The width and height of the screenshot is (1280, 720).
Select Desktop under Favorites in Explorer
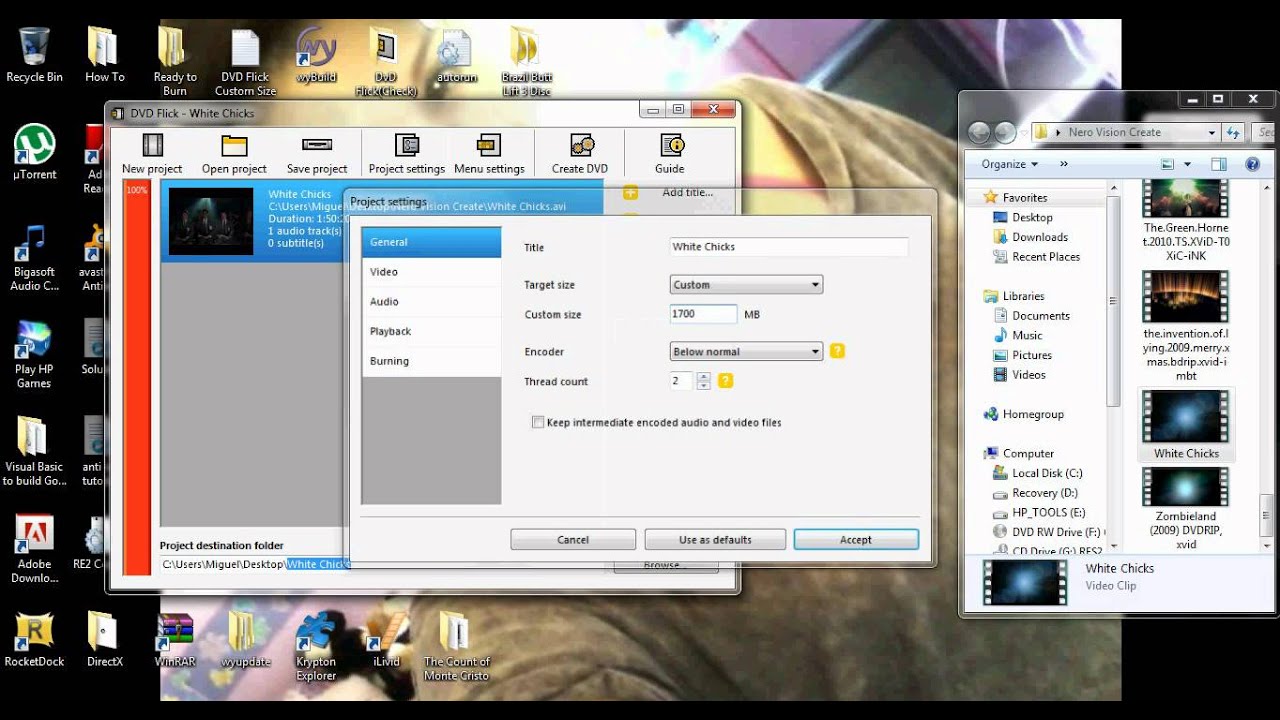(x=1032, y=217)
